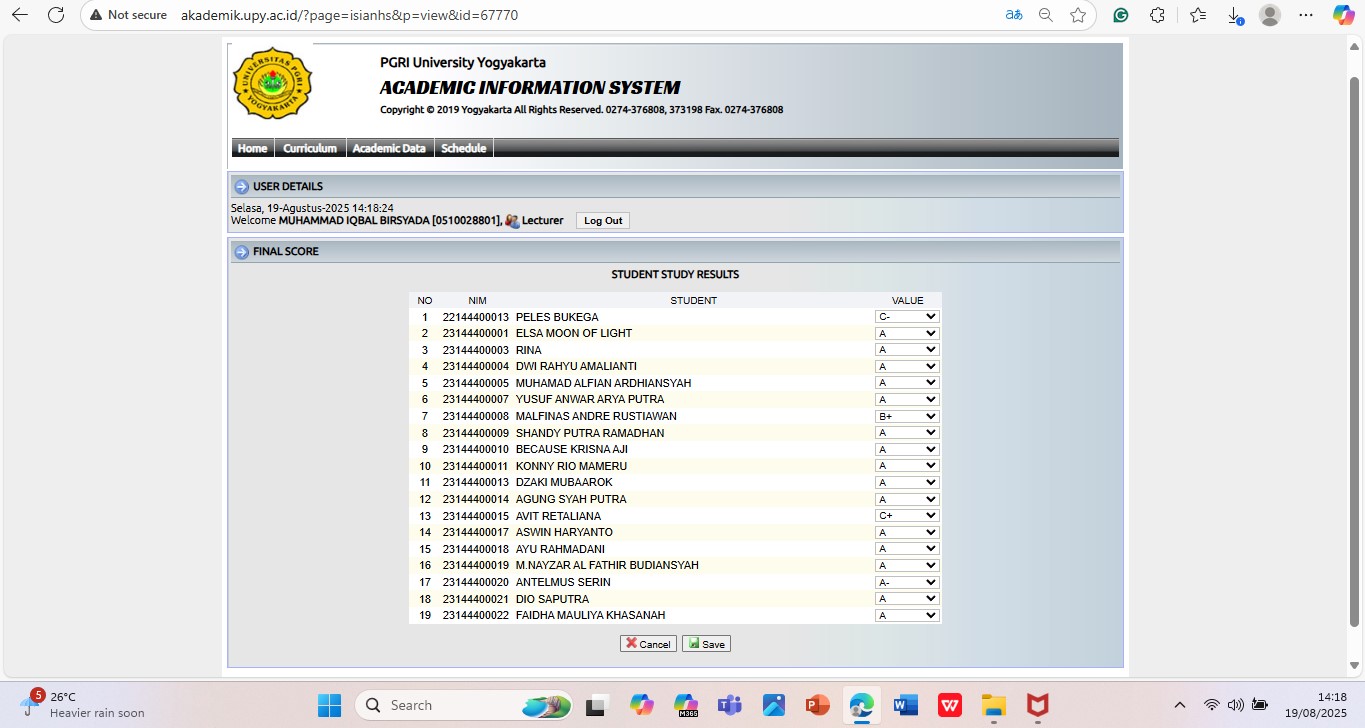
Task: Save the student final scores
Action: [x=706, y=644]
